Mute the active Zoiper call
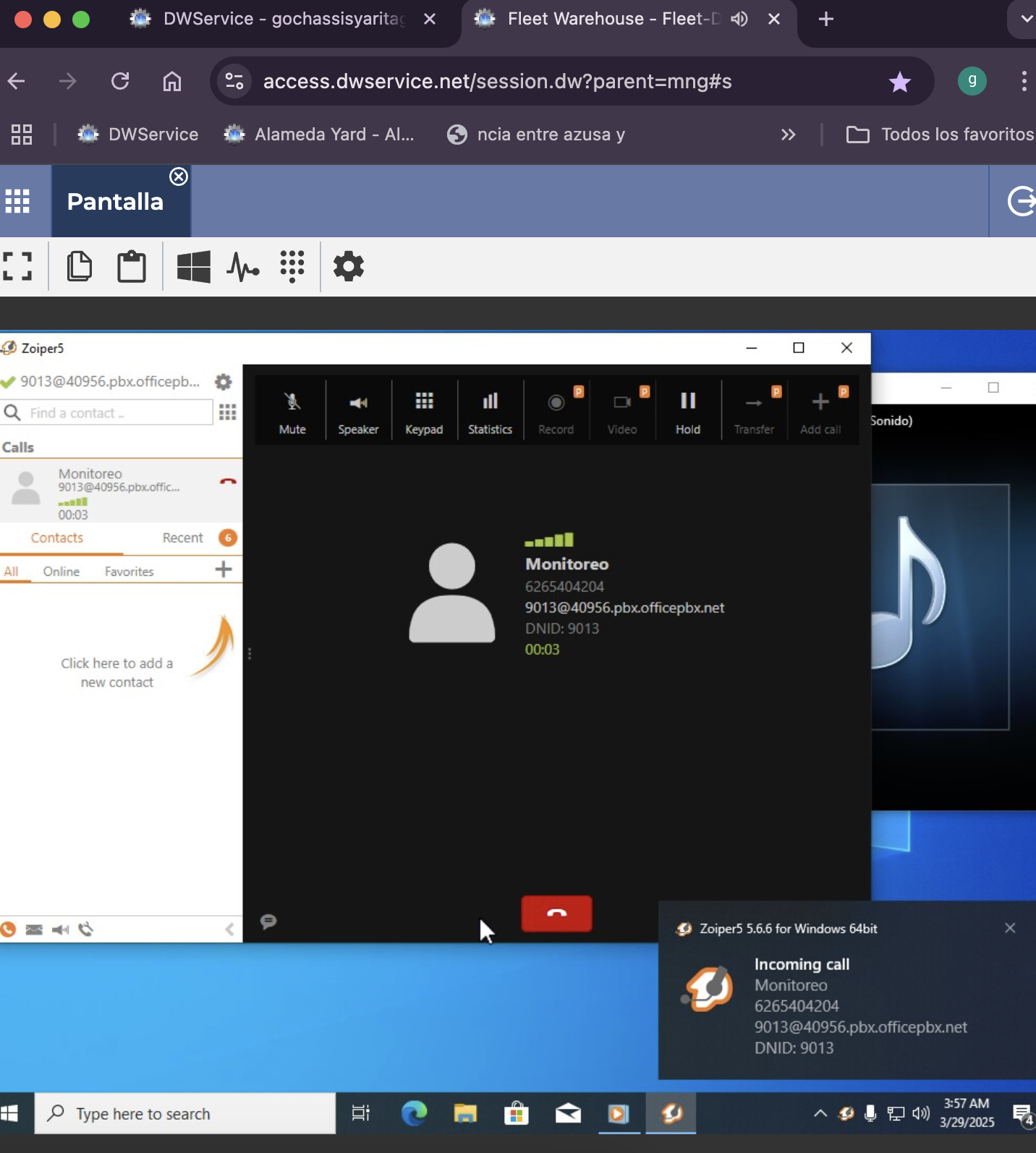This screenshot has height=1153, width=1036. pyautogui.click(x=292, y=412)
